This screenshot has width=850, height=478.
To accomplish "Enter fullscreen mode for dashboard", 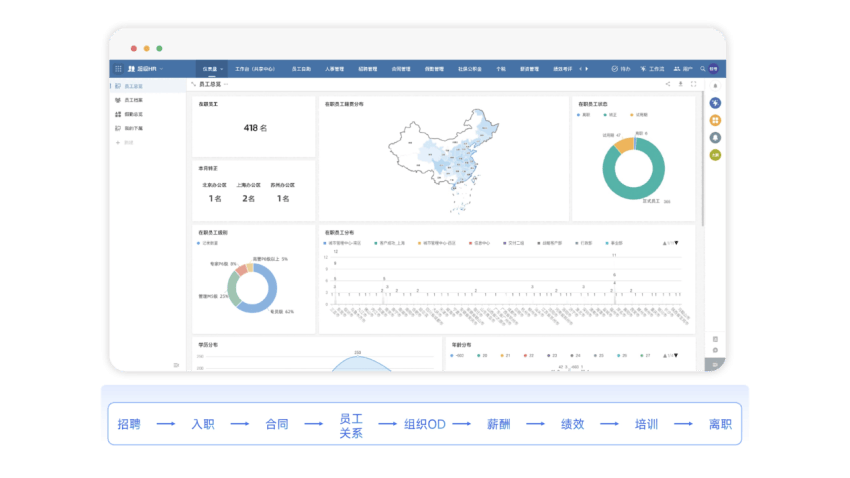I will pyautogui.click(x=693, y=84).
